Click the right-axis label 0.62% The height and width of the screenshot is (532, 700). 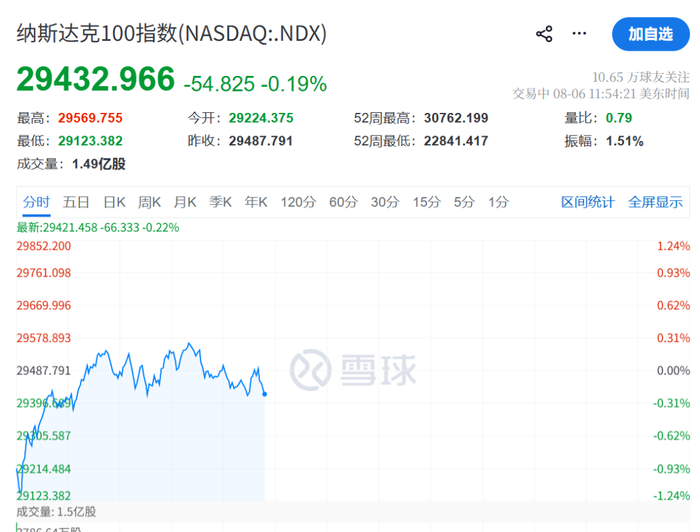pyautogui.click(x=673, y=305)
